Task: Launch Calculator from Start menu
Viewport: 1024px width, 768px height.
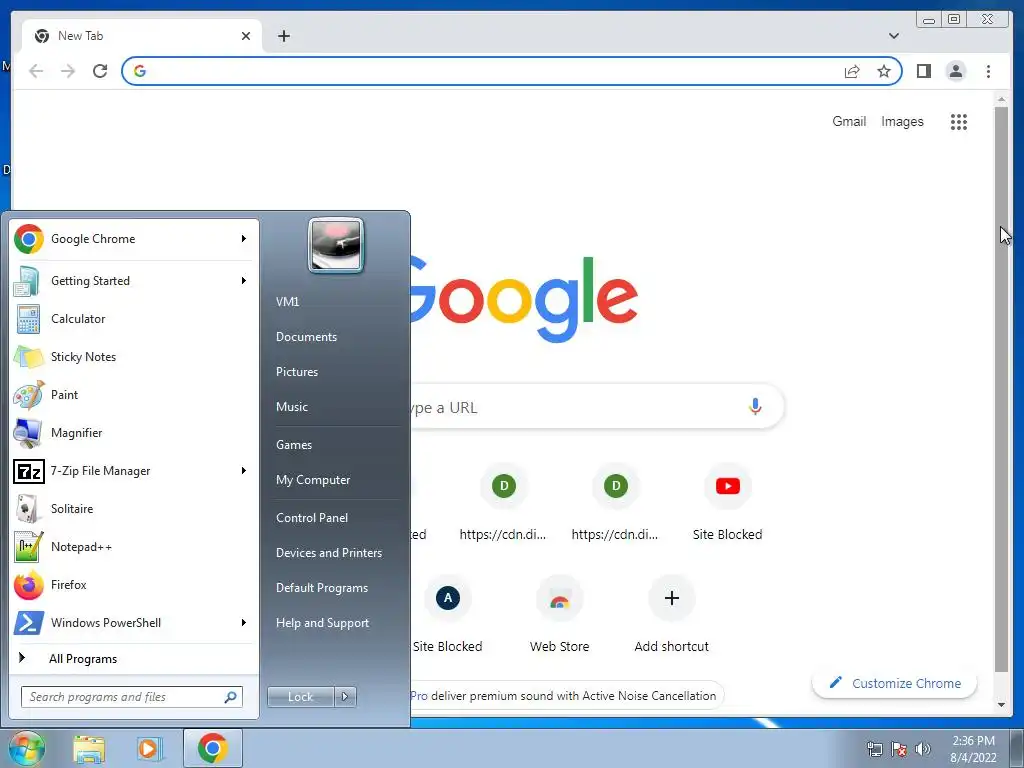Action: [133, 319]
